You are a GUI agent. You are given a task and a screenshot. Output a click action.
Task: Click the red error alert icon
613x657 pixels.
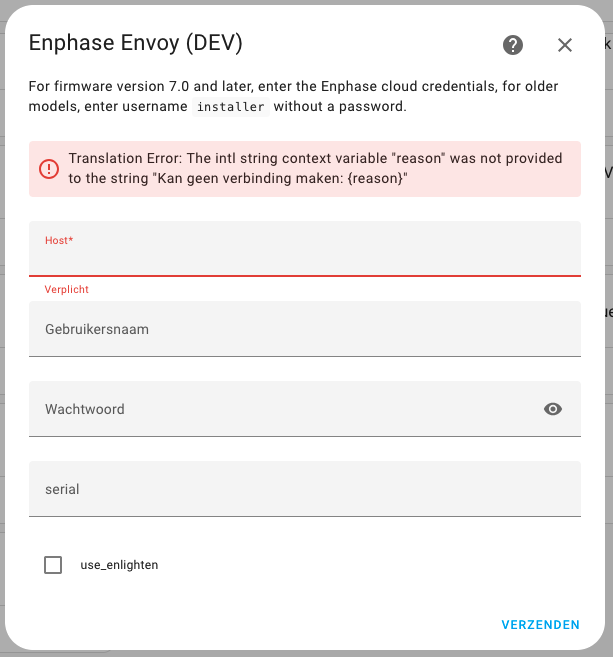pyautogui.click(x=49, y=169)
